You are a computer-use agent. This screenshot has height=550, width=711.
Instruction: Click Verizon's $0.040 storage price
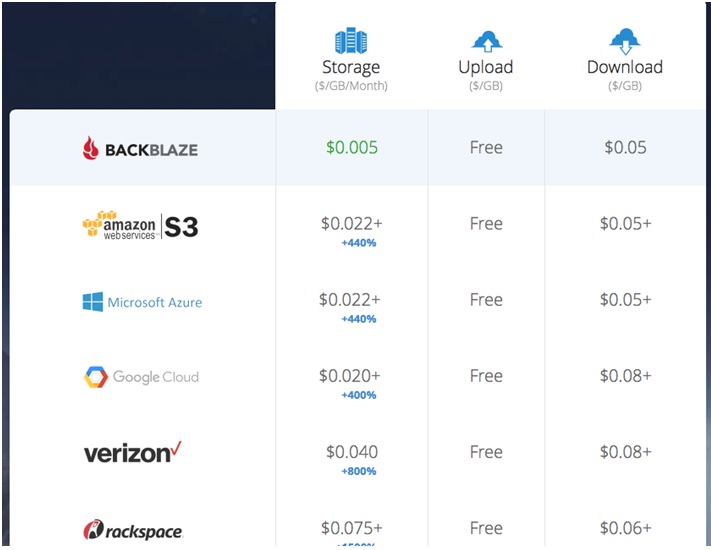pyautogui.click(x=352, y=452)
